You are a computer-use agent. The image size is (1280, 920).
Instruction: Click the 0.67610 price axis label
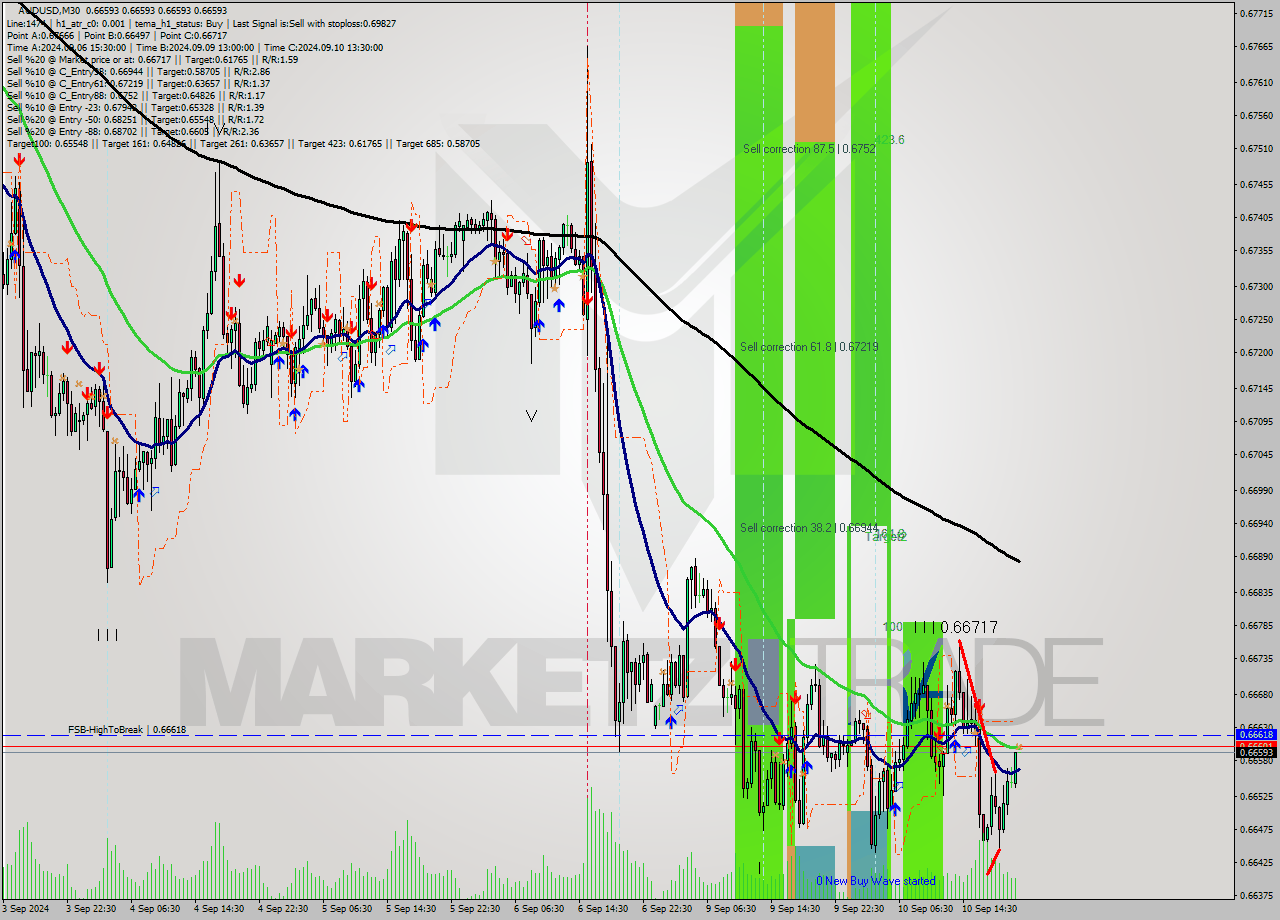(1256, 82)
